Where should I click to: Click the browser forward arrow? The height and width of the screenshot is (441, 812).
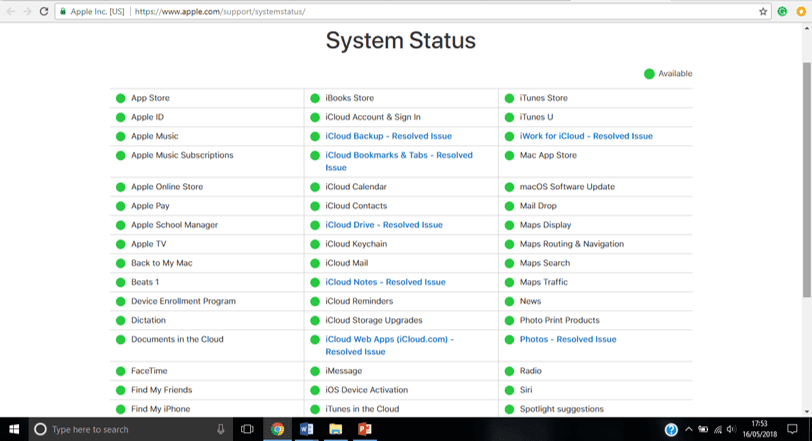(x=27, y=11)
